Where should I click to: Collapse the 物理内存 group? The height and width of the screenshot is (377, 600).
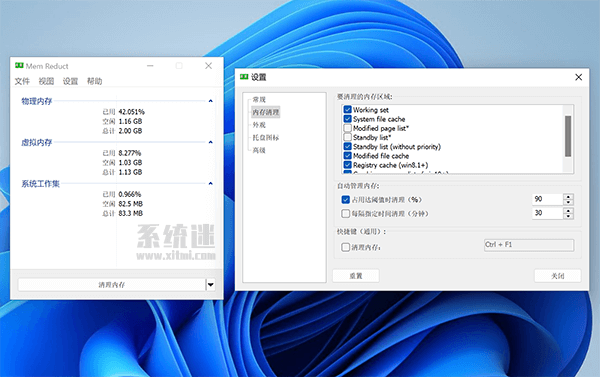coord(210,101)
